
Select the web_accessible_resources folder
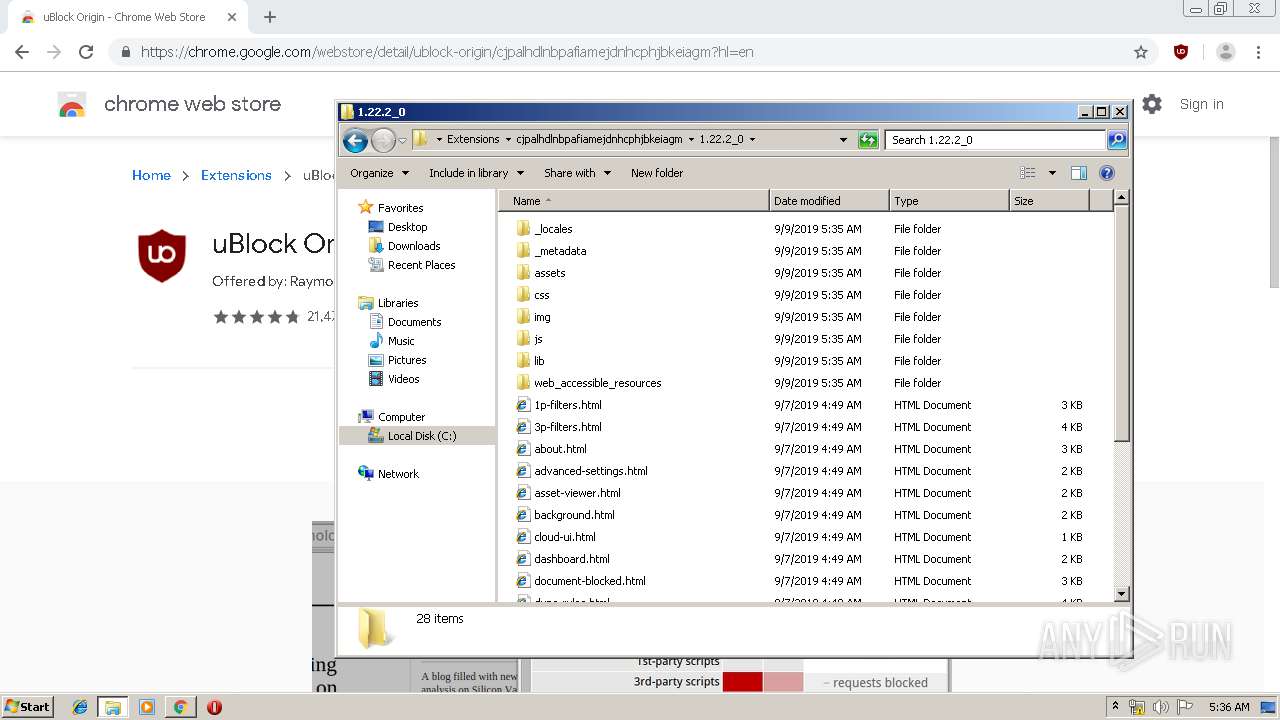coord(597,383)
